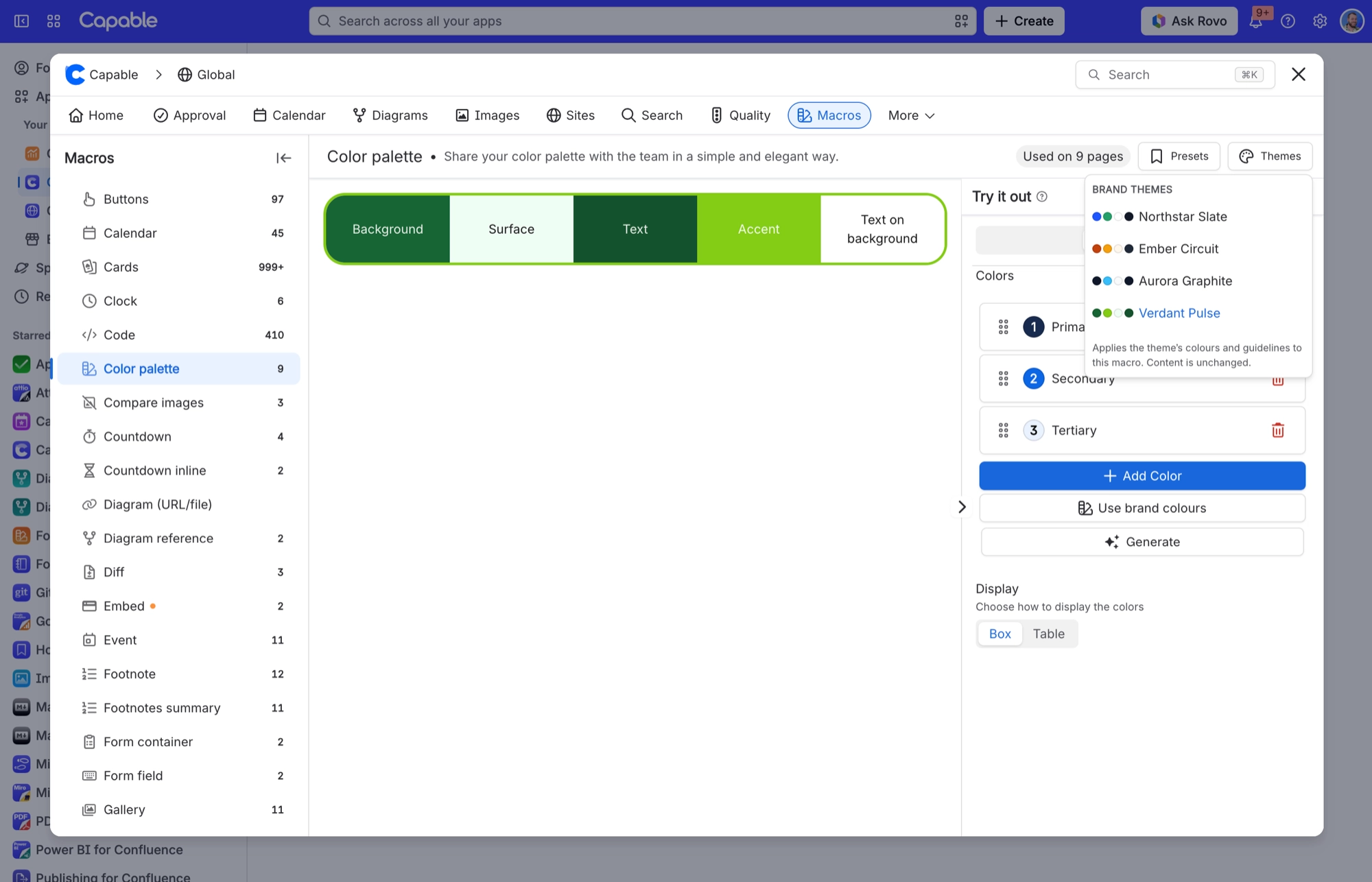Screen dimensions: 1372x882
Task: Click the Create button in top bar
Action: 1024,21
